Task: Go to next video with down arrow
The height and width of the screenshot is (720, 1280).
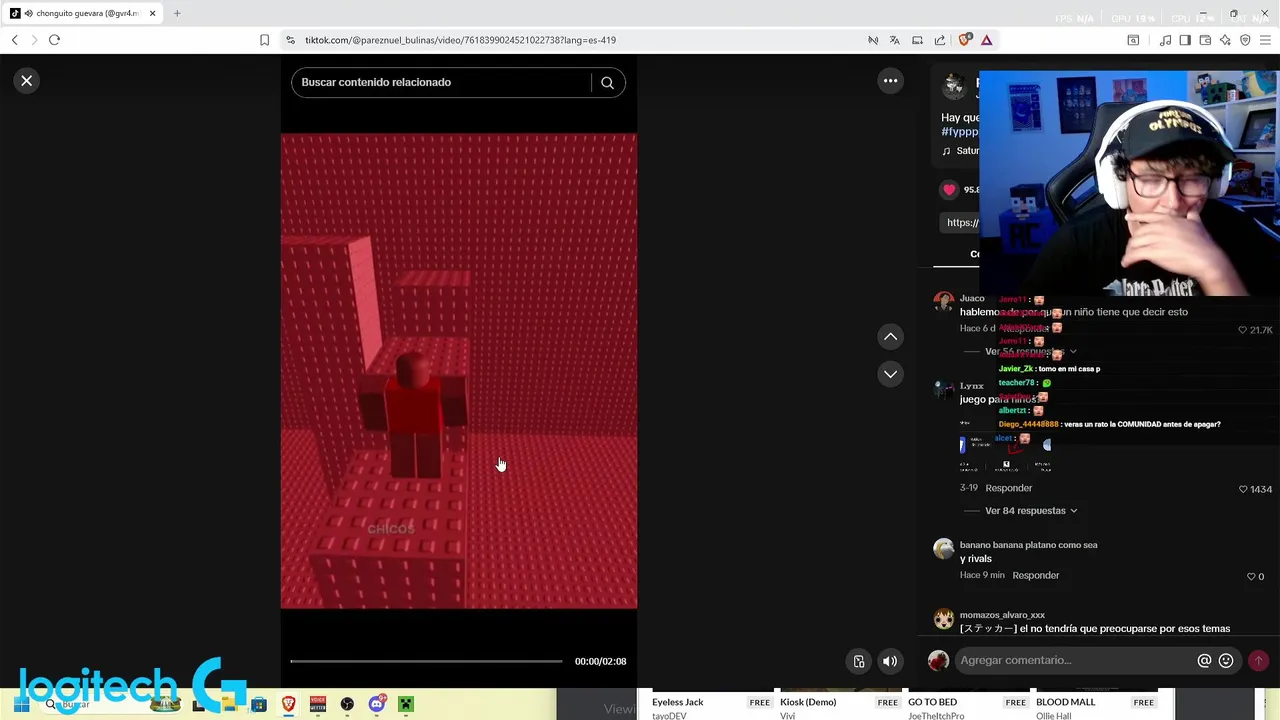Action: pos(890,374)
